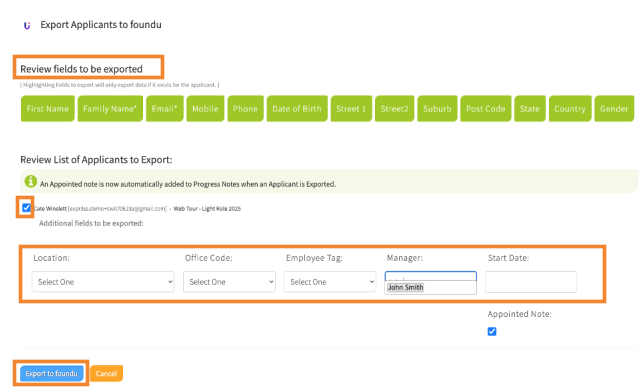The image size is (643, 391).
Task: Click the Appointed Note label
Action: tap(520, 314)
